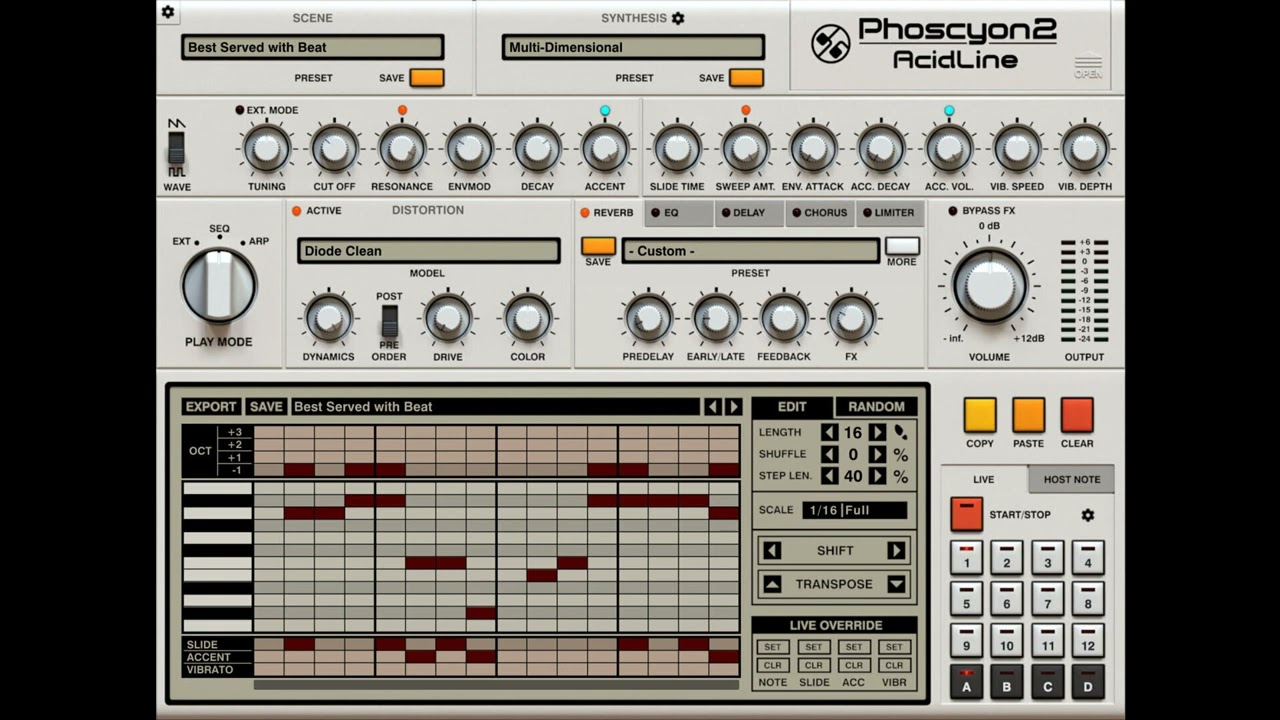Increase Shuffle percentage
The height and width of the screenshot is (720, 1280).
[877, 454]
